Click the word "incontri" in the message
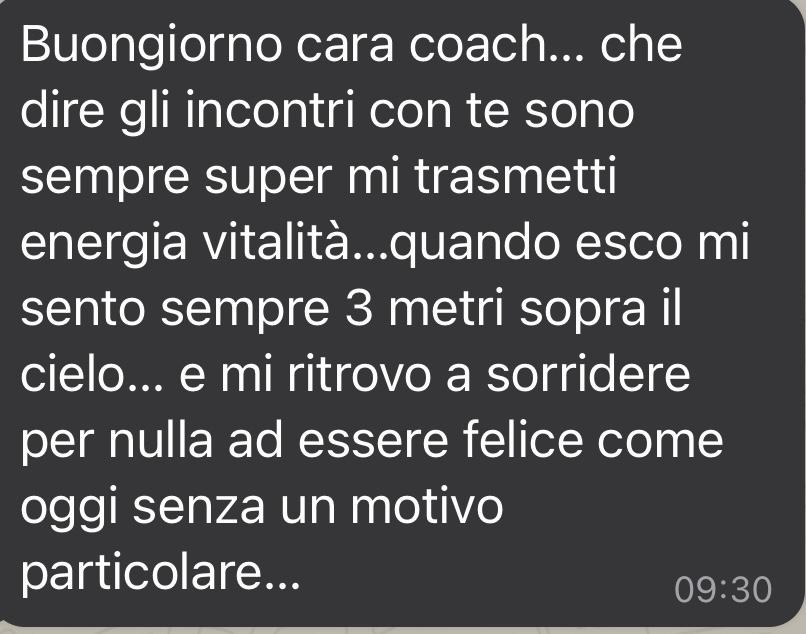The height and width of the screenshot is (634, 806). point(270,110)
